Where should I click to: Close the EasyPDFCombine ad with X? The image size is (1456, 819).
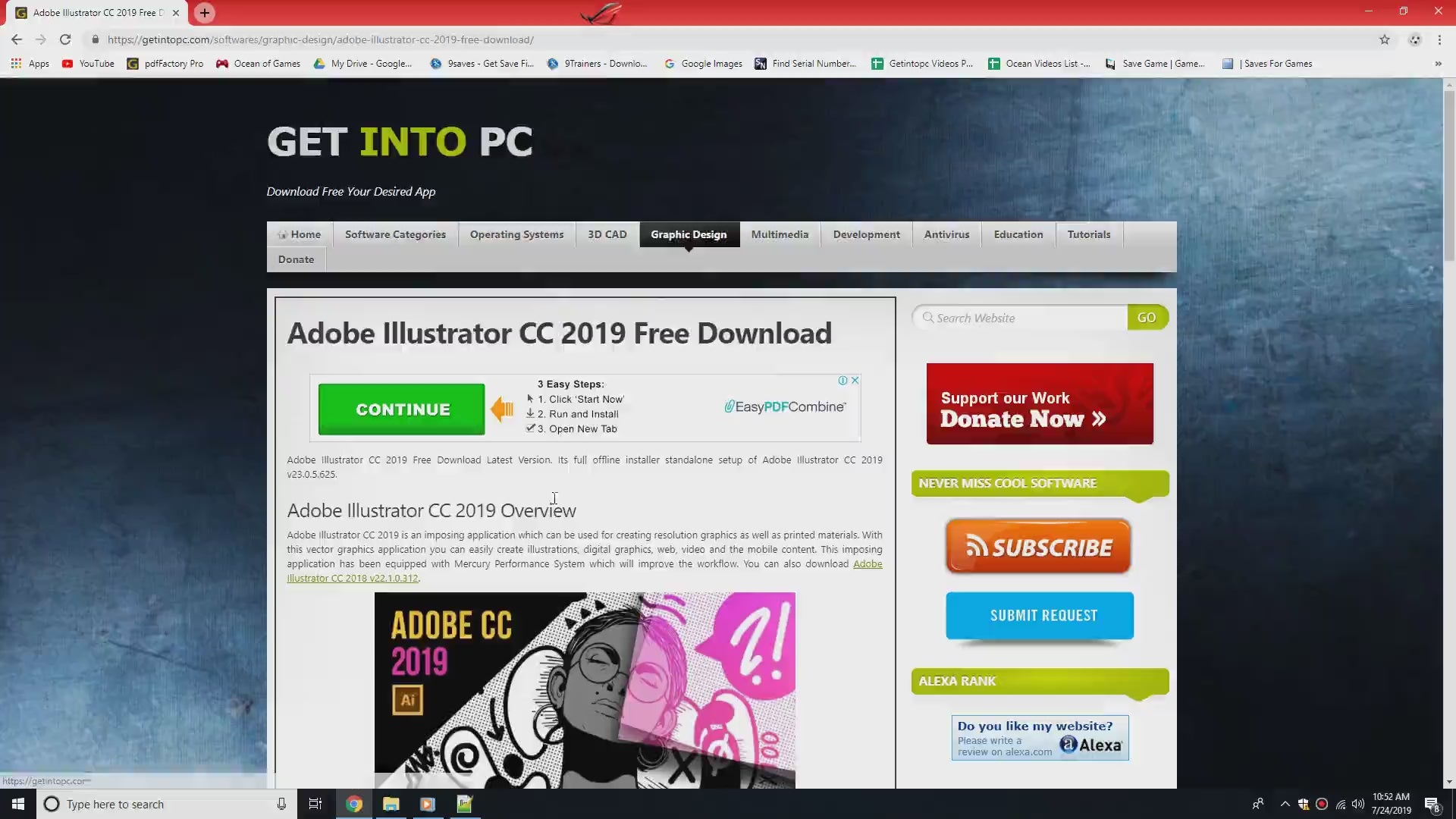(x=855, y=380)
